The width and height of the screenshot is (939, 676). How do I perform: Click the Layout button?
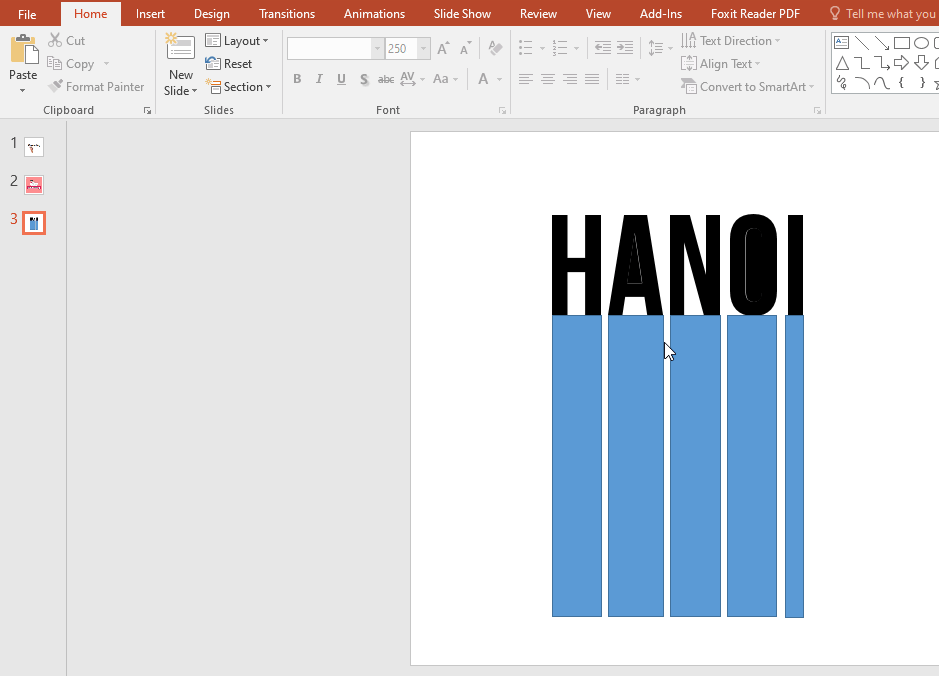(x=236, y=40)
